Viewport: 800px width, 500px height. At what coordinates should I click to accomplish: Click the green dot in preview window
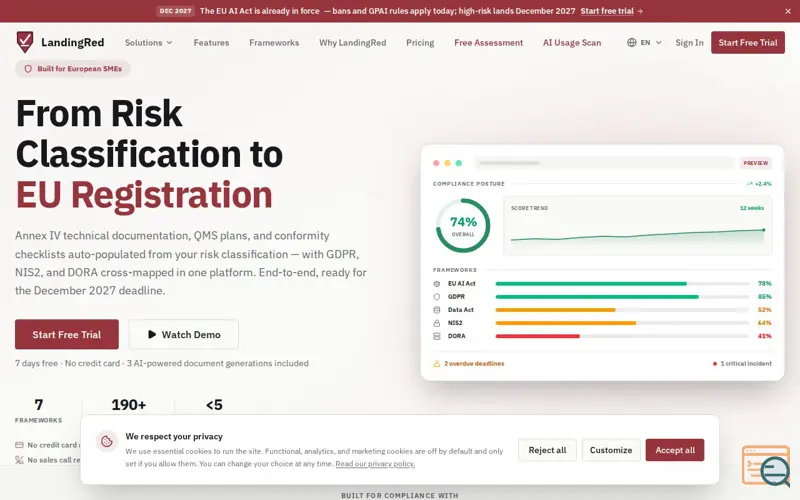459,163
